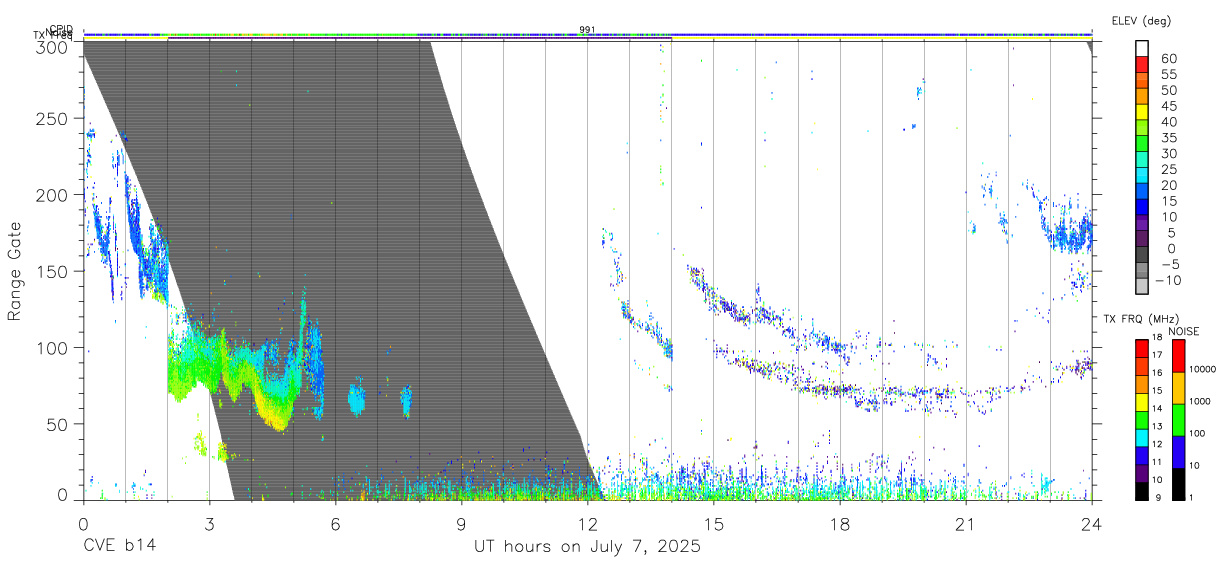Click the 50 label in ELEV legend
1228x567 pixels.
[1168, 90]
